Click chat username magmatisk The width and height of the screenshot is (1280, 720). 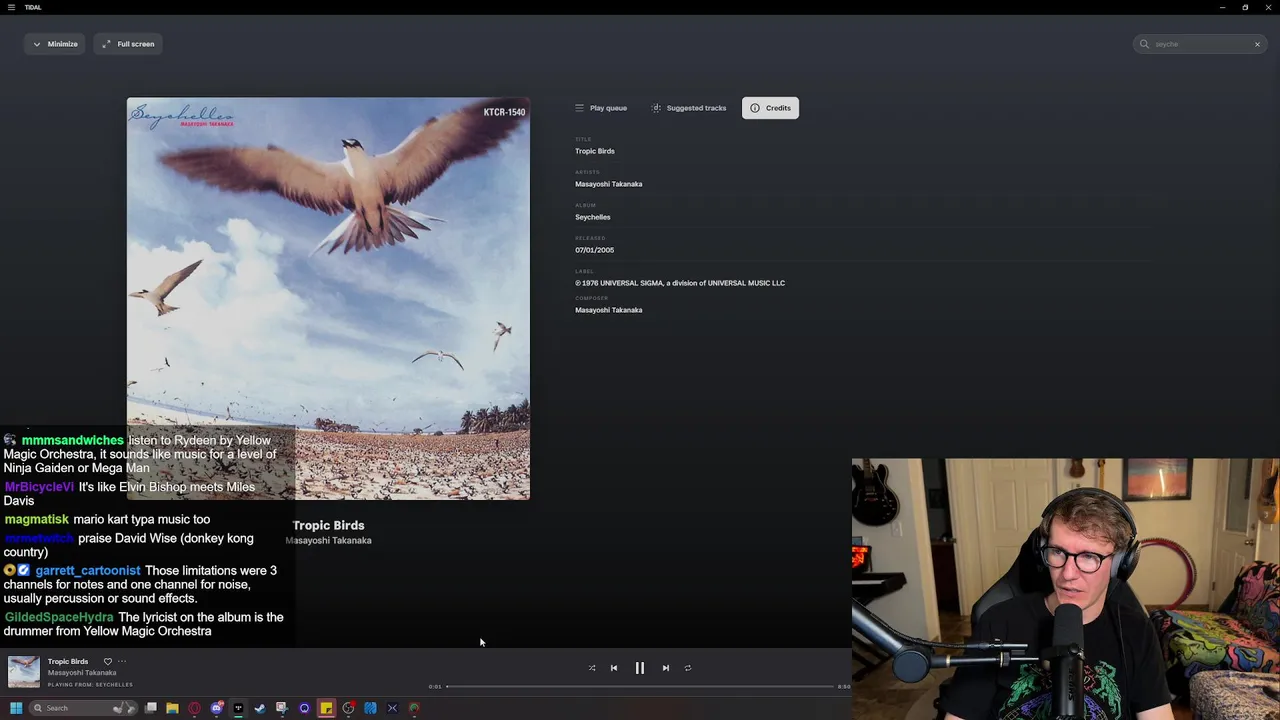coord(36,520)
